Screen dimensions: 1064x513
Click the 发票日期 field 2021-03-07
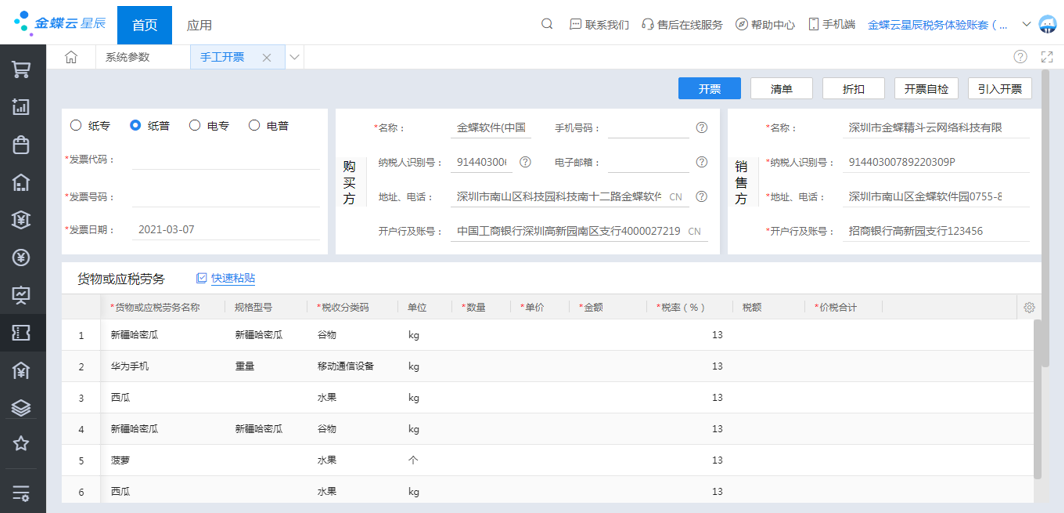pyautogui.click(x=226, y=229)
